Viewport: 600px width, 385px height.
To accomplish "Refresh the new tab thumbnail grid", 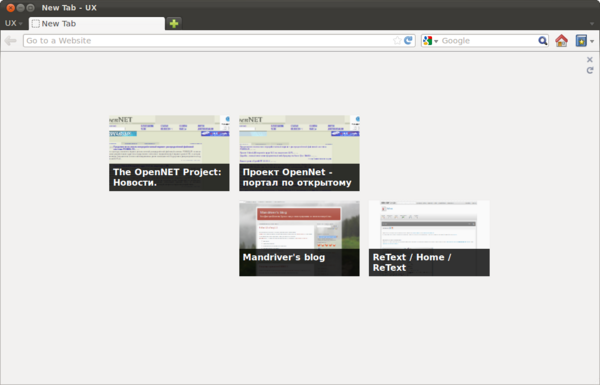I will click(590, 70).
